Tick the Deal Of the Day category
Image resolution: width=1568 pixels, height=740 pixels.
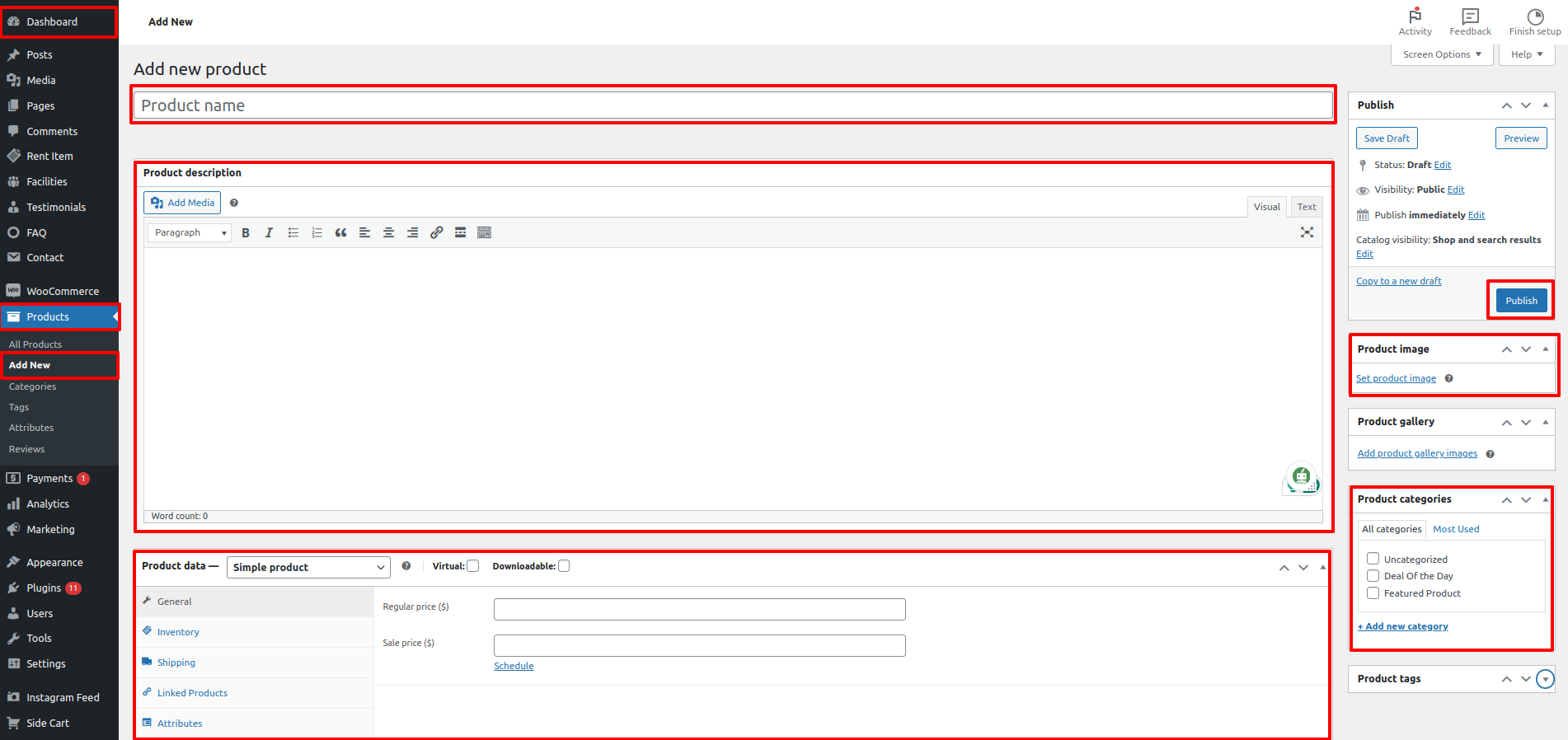[x=1373, y=576]
